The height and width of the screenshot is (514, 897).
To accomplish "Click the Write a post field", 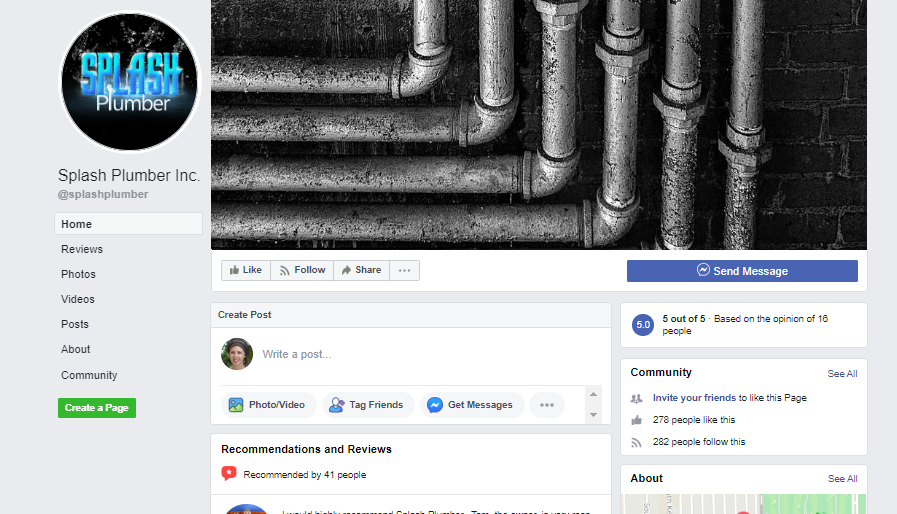I will (x=297, y=354).
